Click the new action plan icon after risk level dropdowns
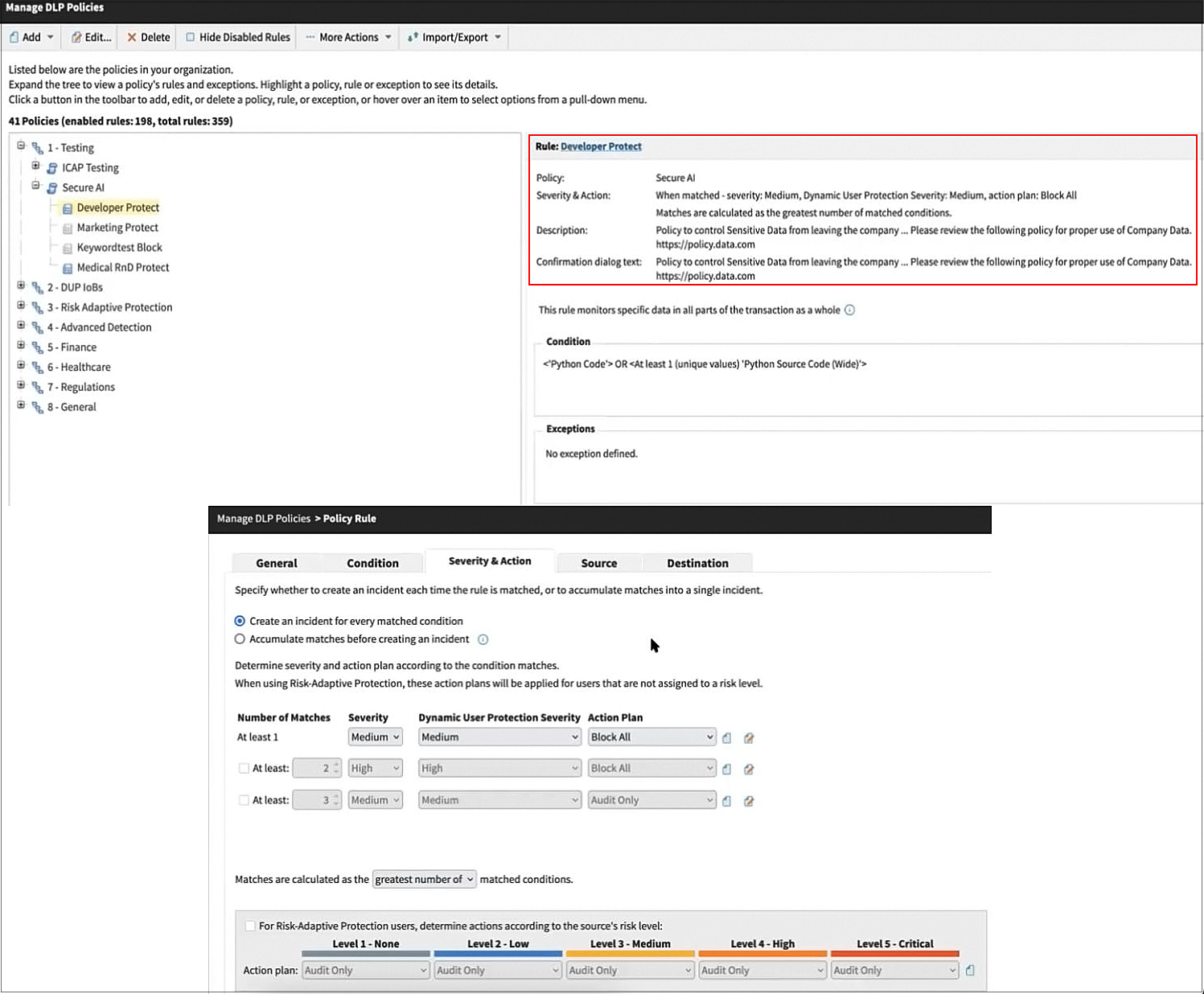1204x994 pixels. (x=970, y=970)
